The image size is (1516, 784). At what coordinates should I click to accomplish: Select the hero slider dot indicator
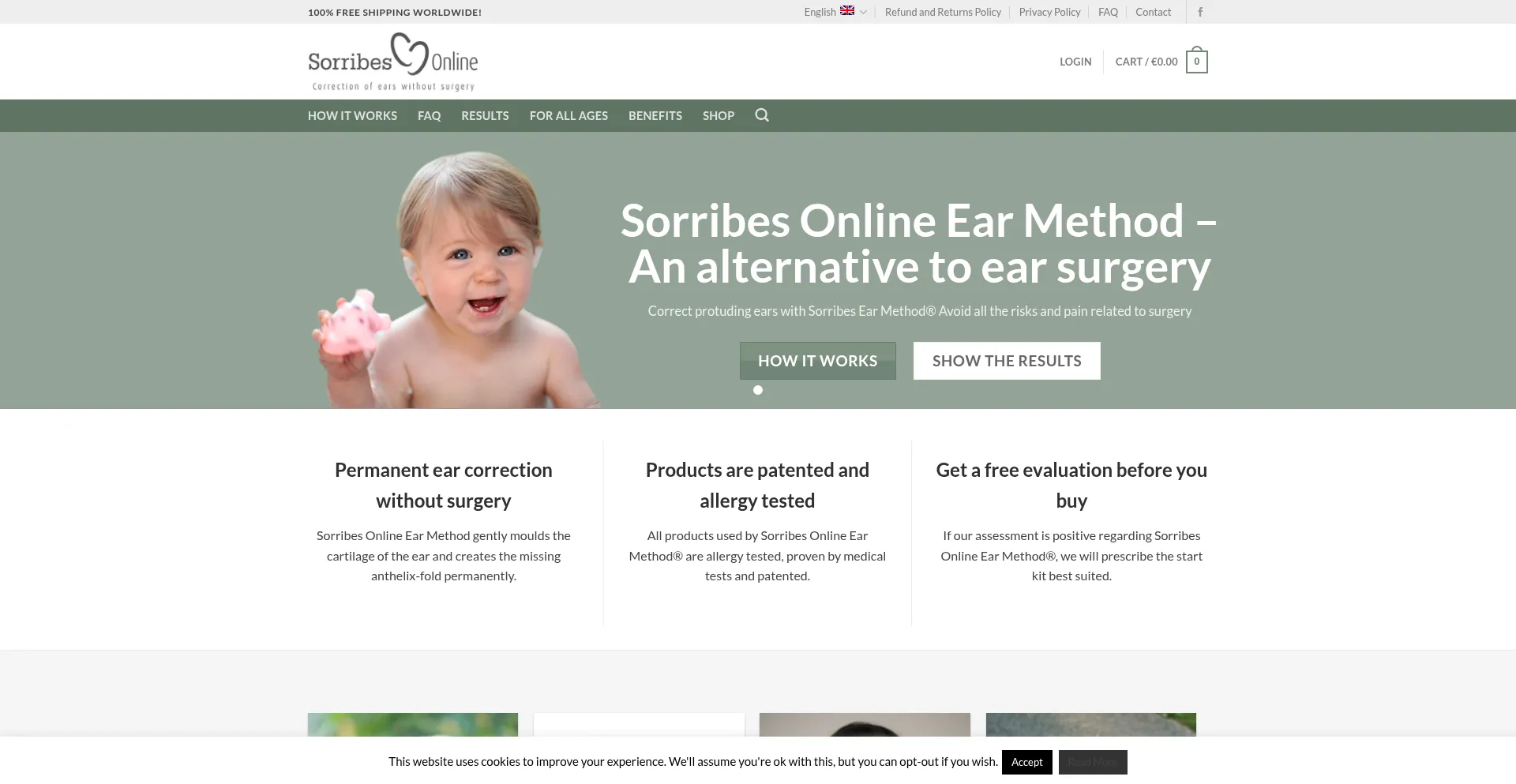click(758, 390)
